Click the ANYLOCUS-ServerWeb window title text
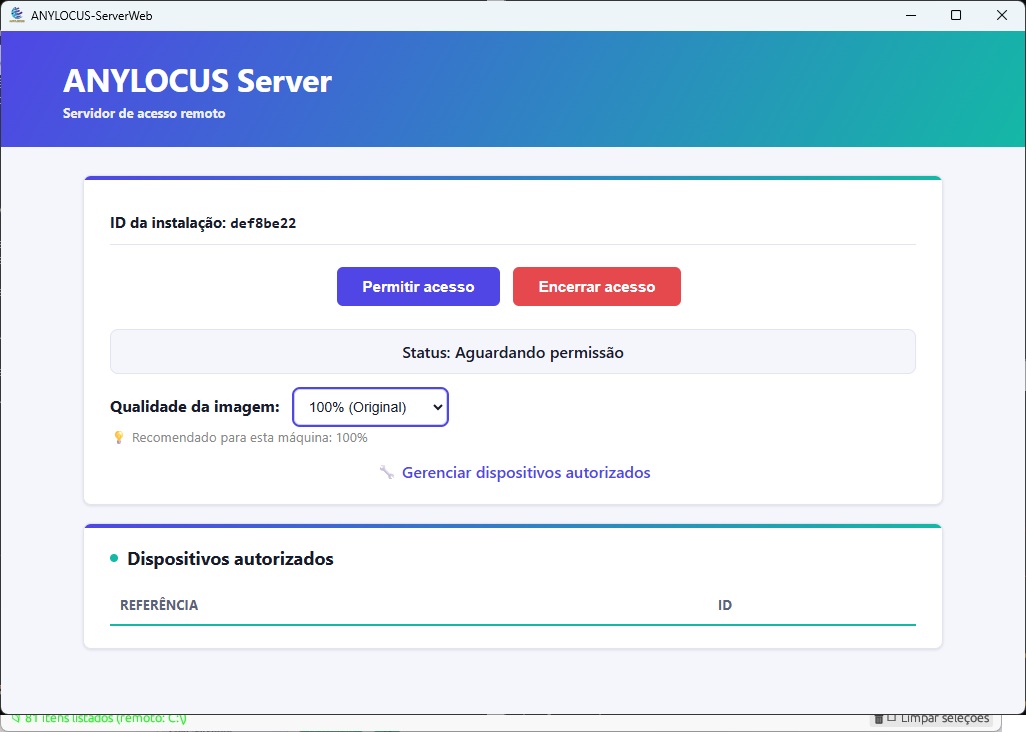Screen dimensions: 1026x732 pos(92,16)
